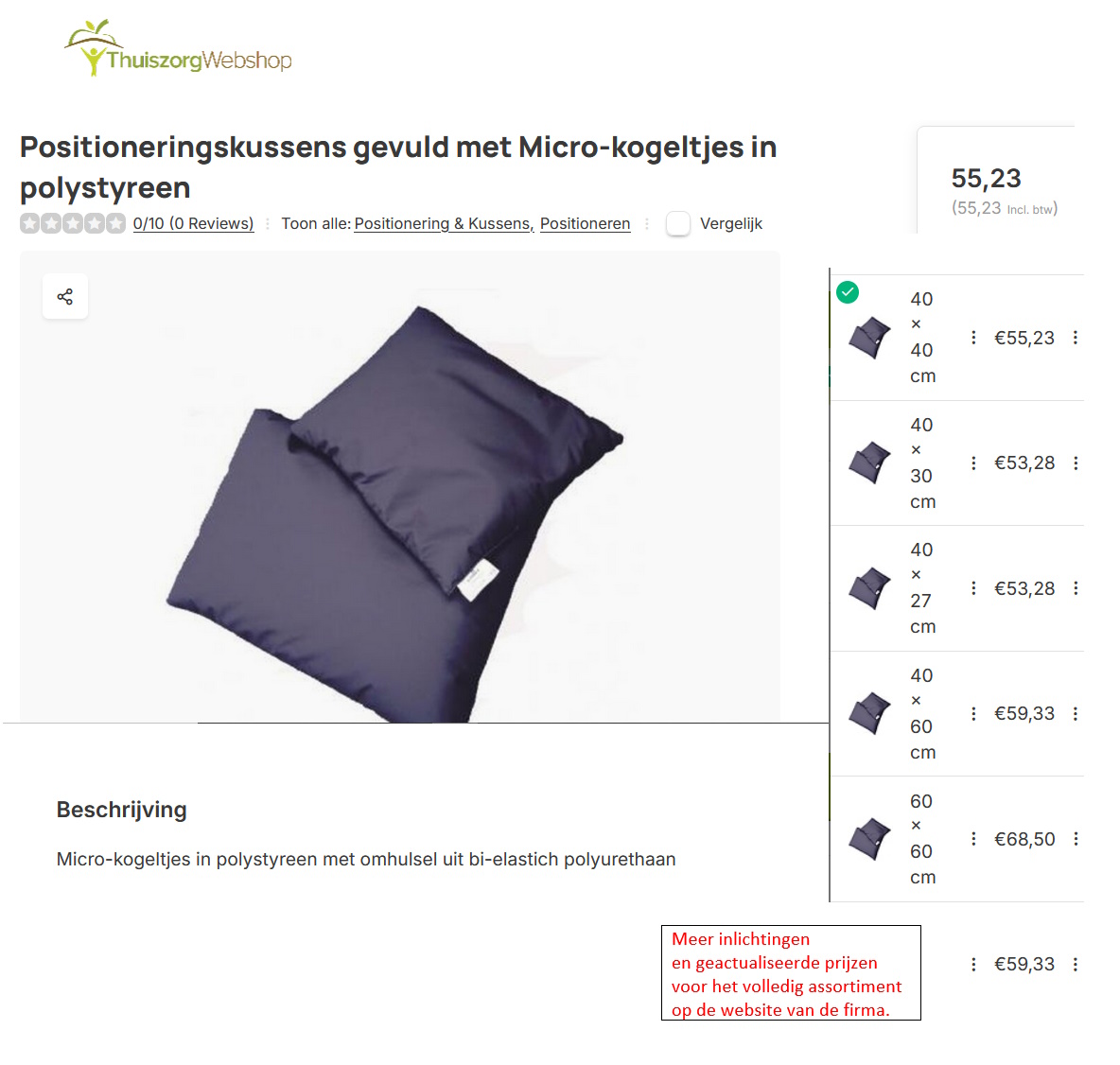Open options dots right of €68,50
This screenshot has height=1065, width=1120.
(1075, 839)
